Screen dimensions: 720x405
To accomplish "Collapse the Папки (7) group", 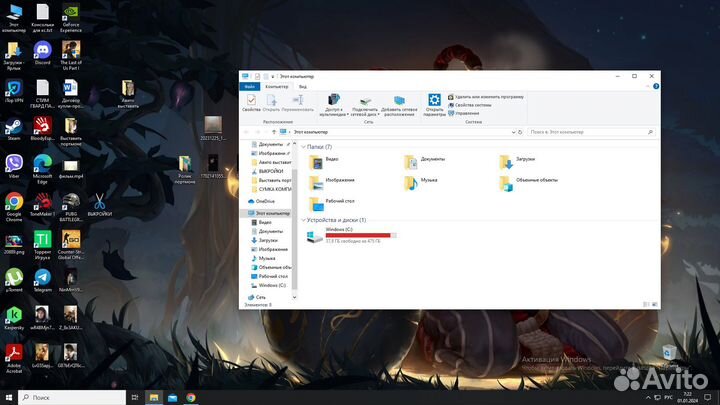I will click(304, 147).
